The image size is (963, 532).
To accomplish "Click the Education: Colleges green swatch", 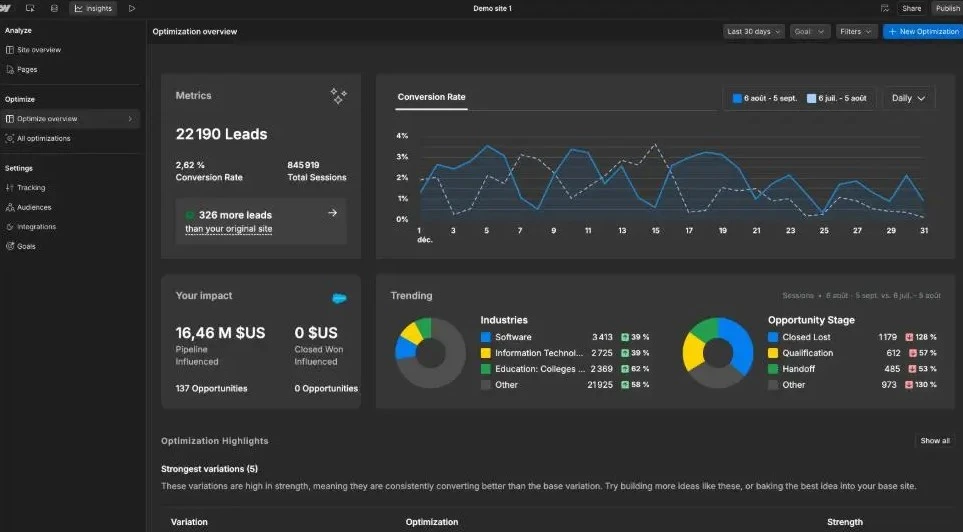I will click(485, 369).
